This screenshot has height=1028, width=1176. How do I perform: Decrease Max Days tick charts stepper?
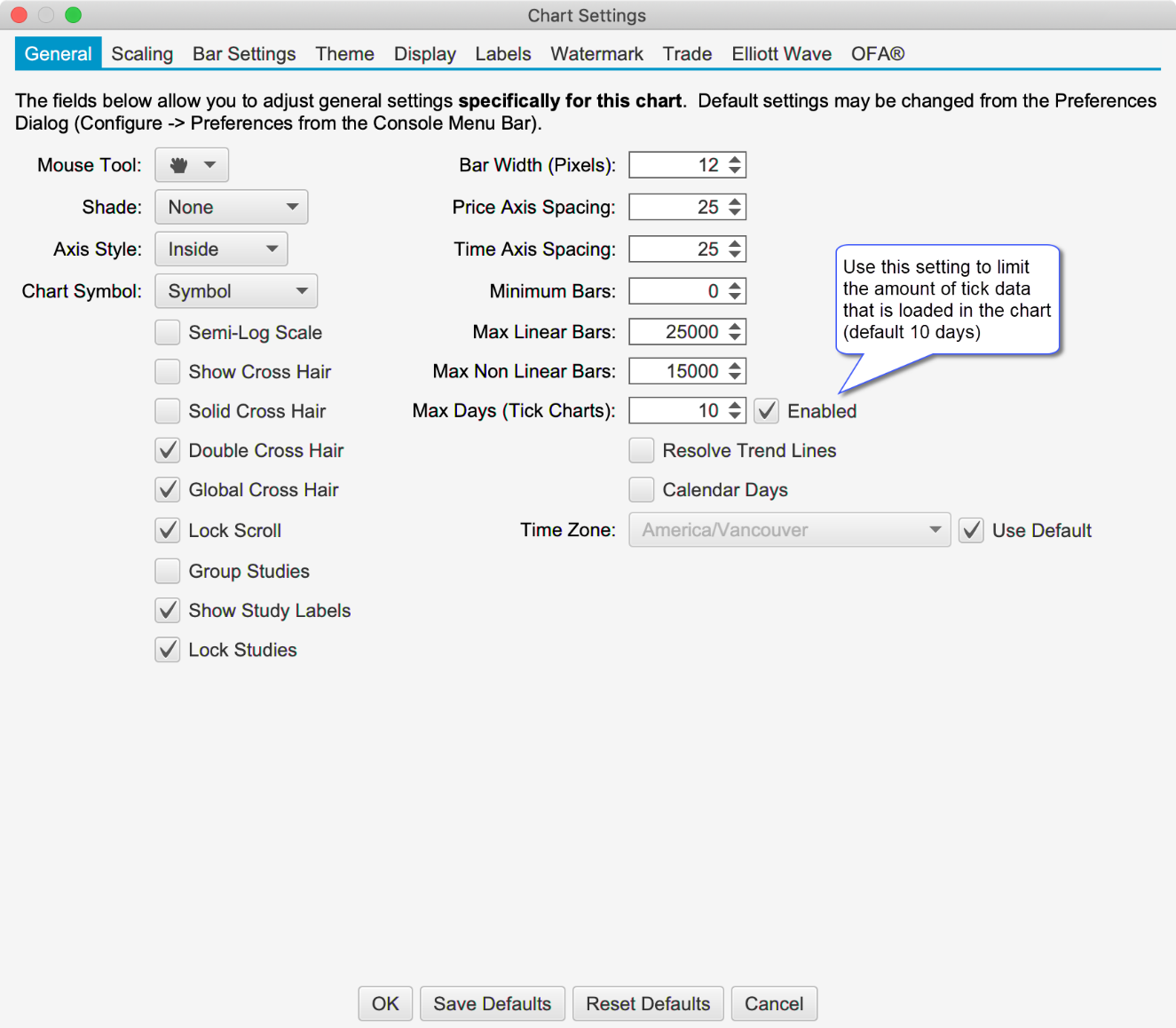(x=735, y=415)
